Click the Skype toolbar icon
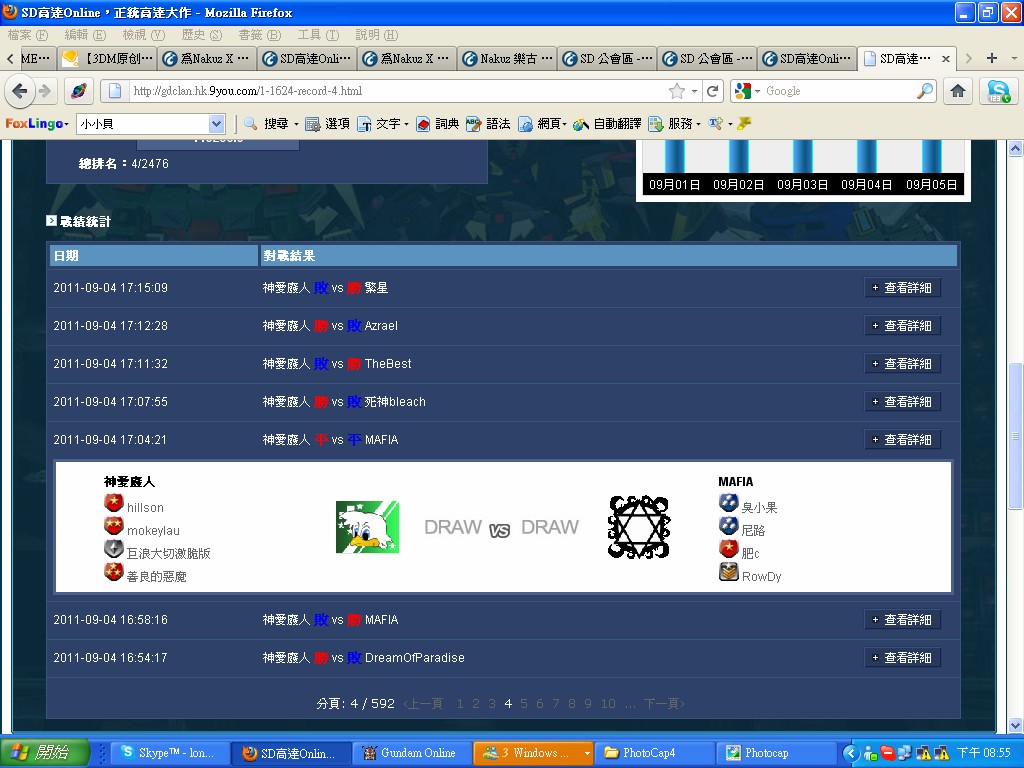1024x768 pixels. tap(998, 91)
